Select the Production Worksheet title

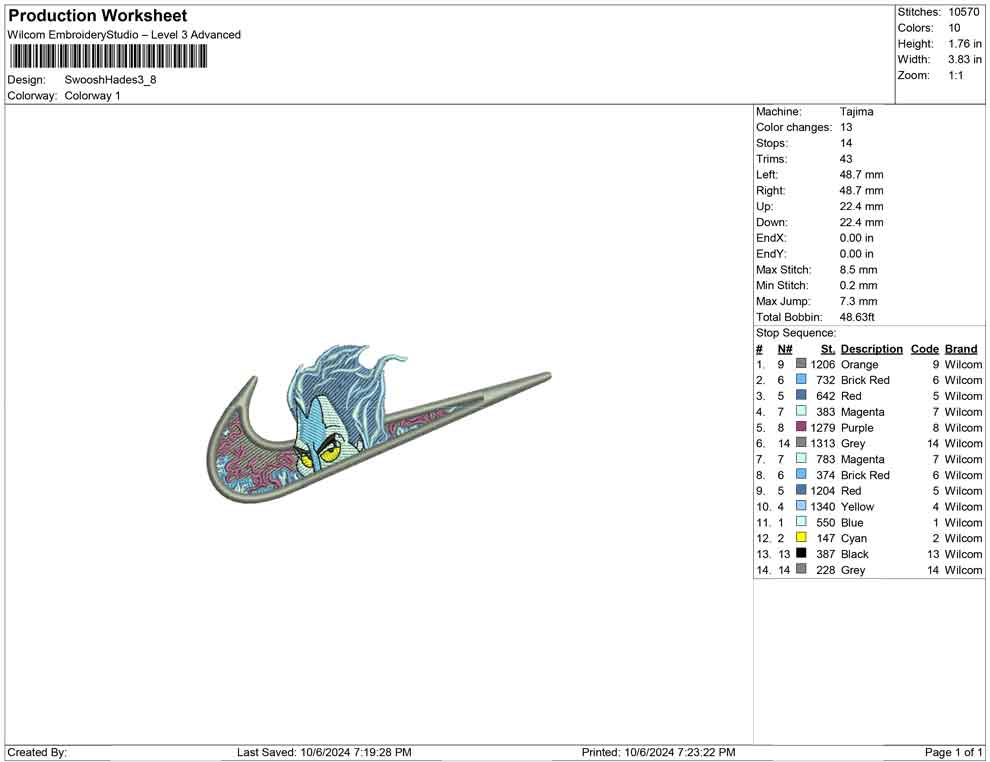pos(97,16)
